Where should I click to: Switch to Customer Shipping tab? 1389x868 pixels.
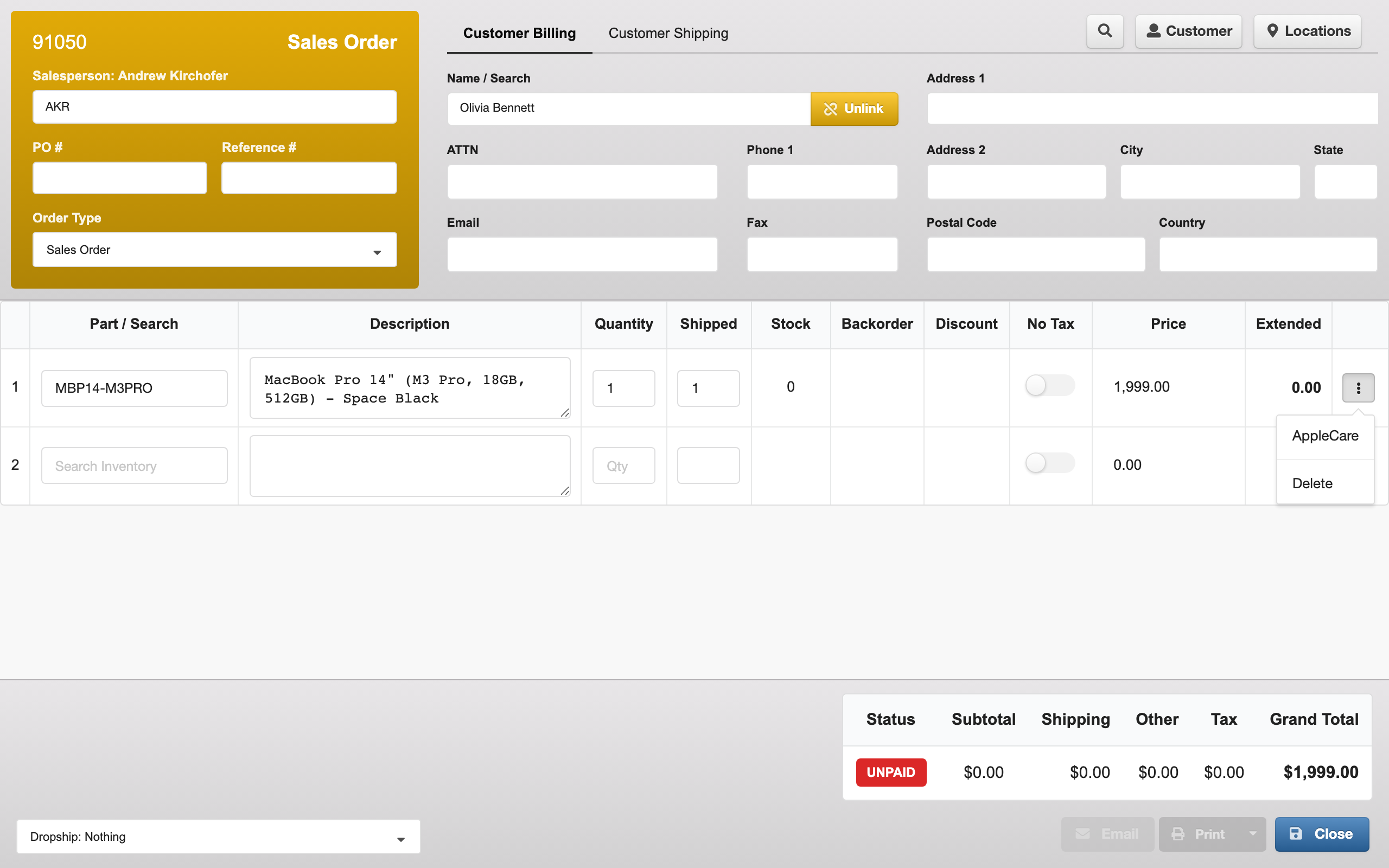(x=668, y=33)
